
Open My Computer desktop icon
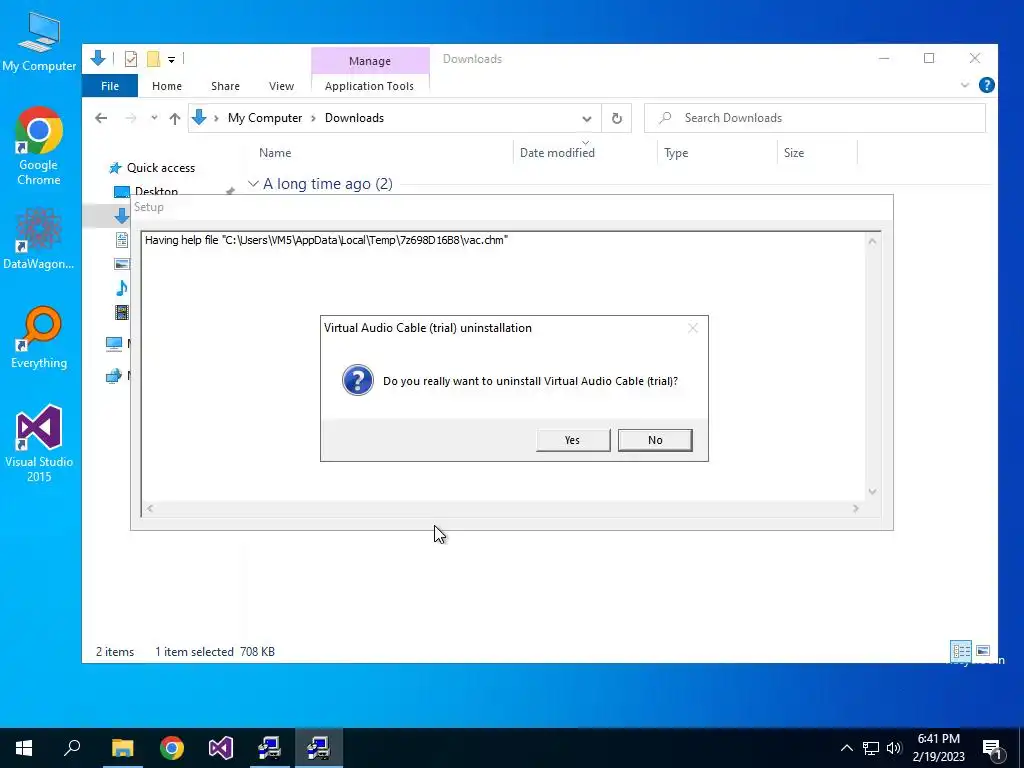[39, 42]
